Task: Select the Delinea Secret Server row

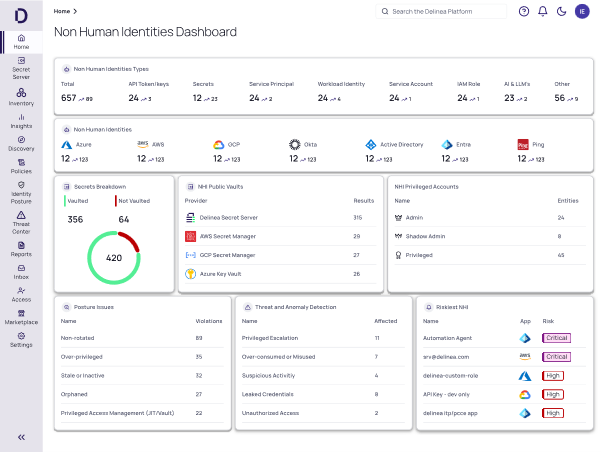Action: point(281,218)
